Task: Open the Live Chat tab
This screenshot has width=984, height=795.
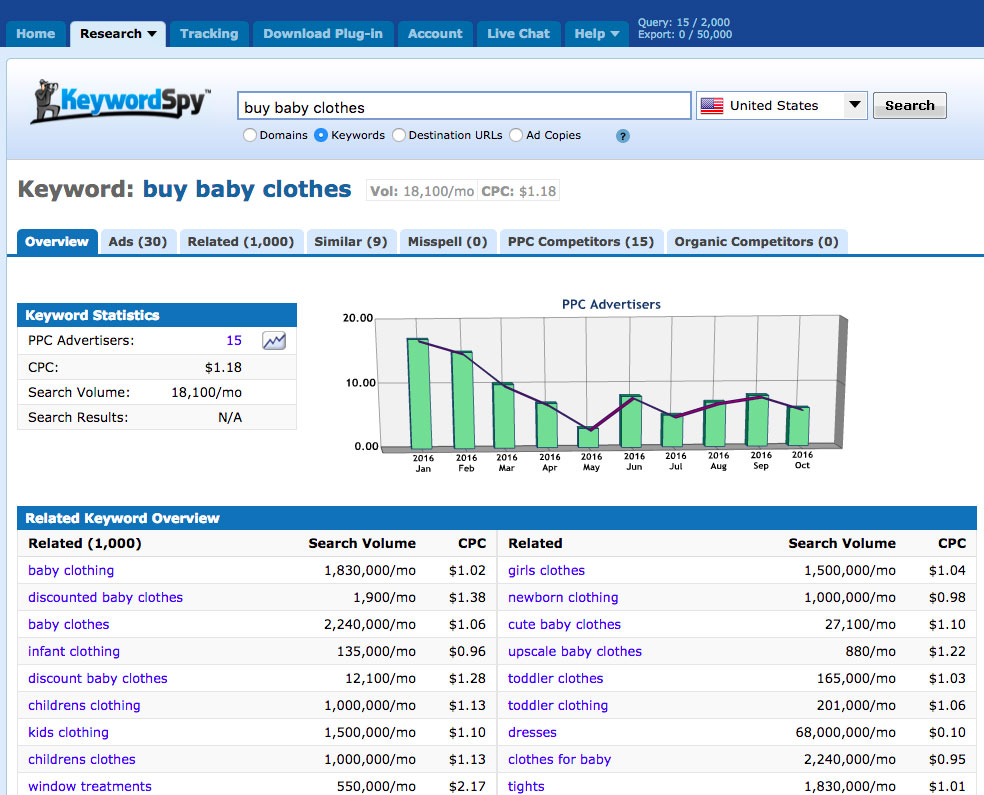Action: tap(518, 34)
